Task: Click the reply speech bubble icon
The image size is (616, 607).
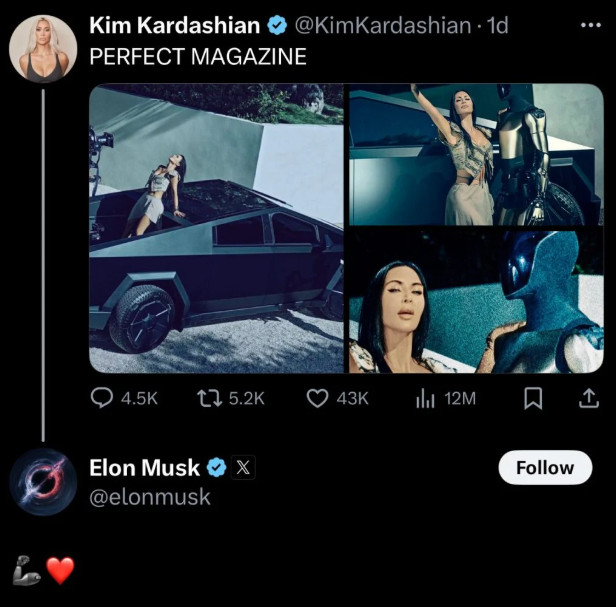Action: (102, 398)
